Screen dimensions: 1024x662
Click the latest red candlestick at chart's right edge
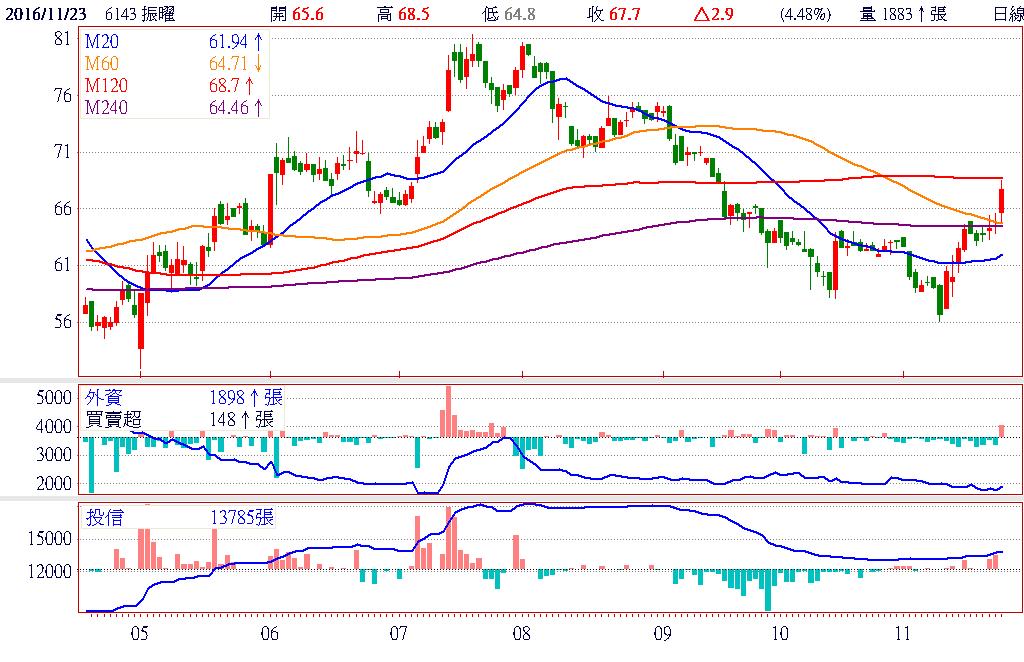[1002, 200]
